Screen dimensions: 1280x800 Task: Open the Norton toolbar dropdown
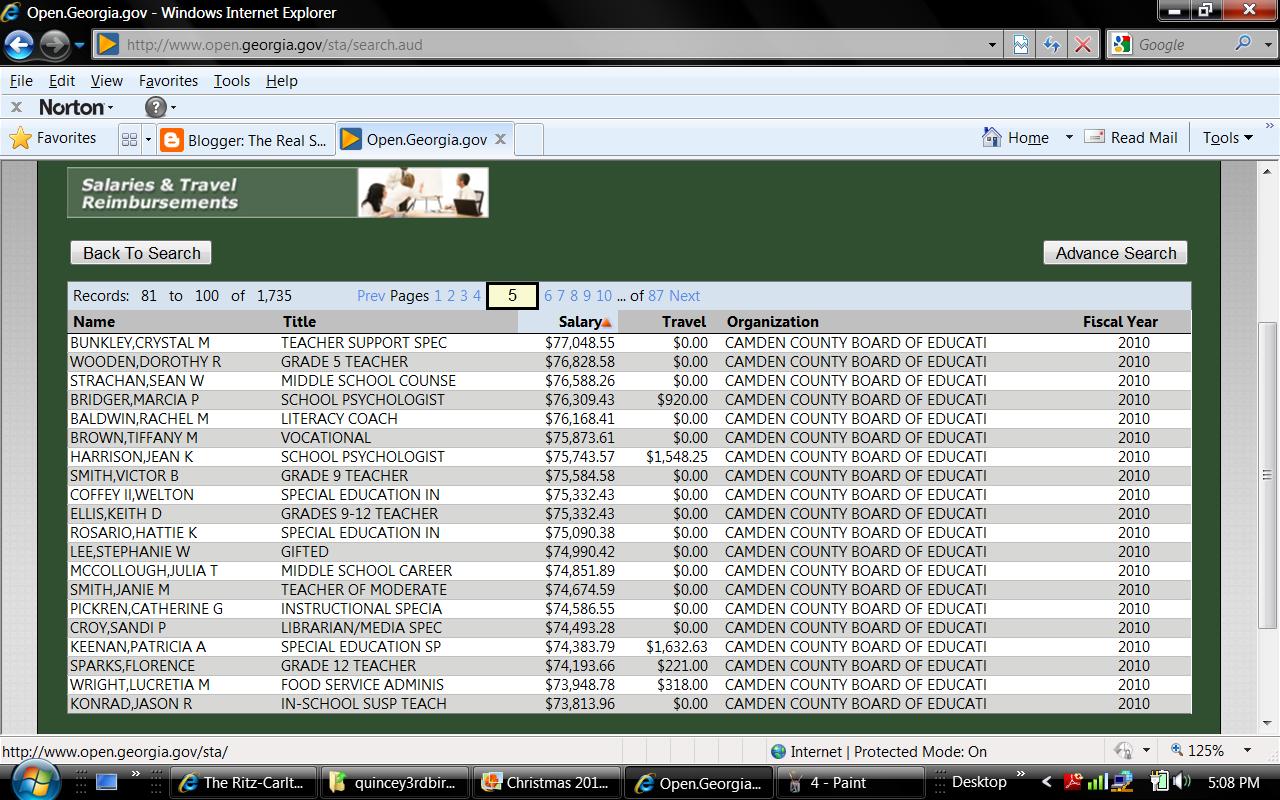click(x=110, y=108)
